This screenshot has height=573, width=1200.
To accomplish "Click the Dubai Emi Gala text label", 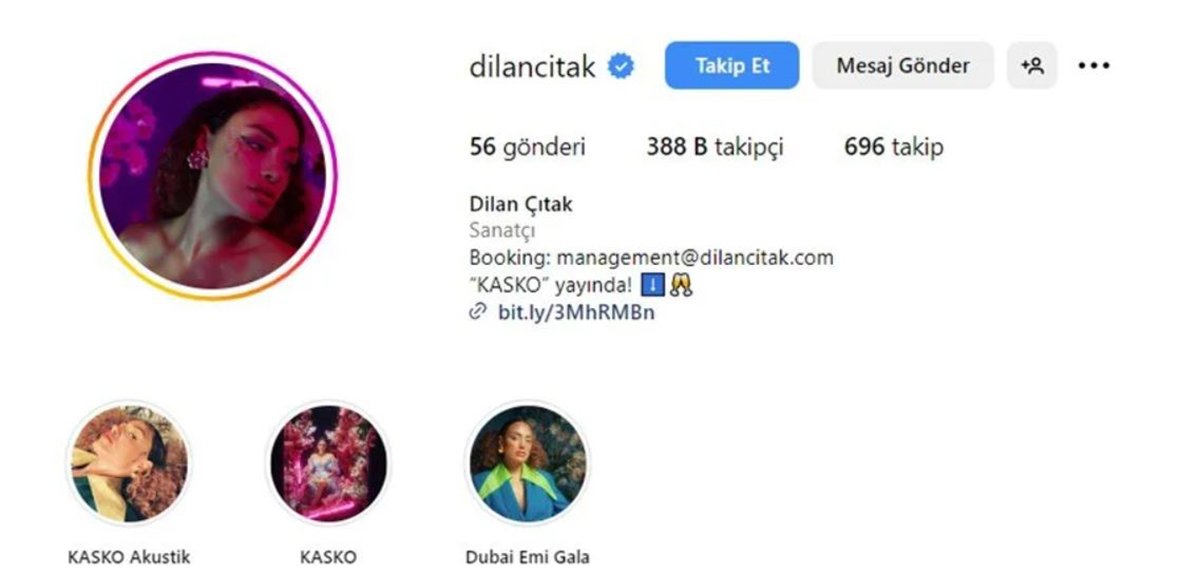I will (x=528, y=557).
